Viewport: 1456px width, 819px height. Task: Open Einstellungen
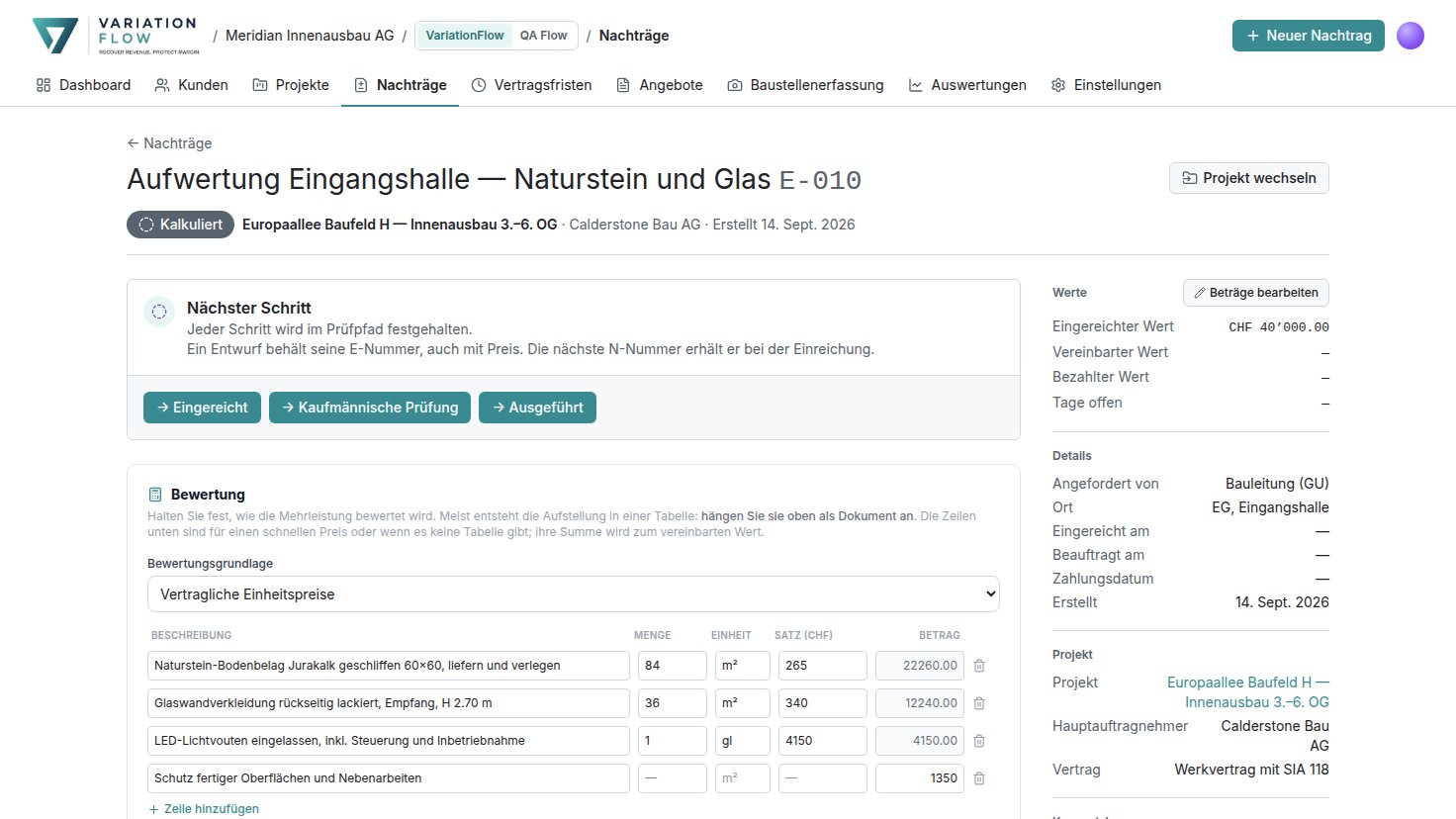point(1106,85)
